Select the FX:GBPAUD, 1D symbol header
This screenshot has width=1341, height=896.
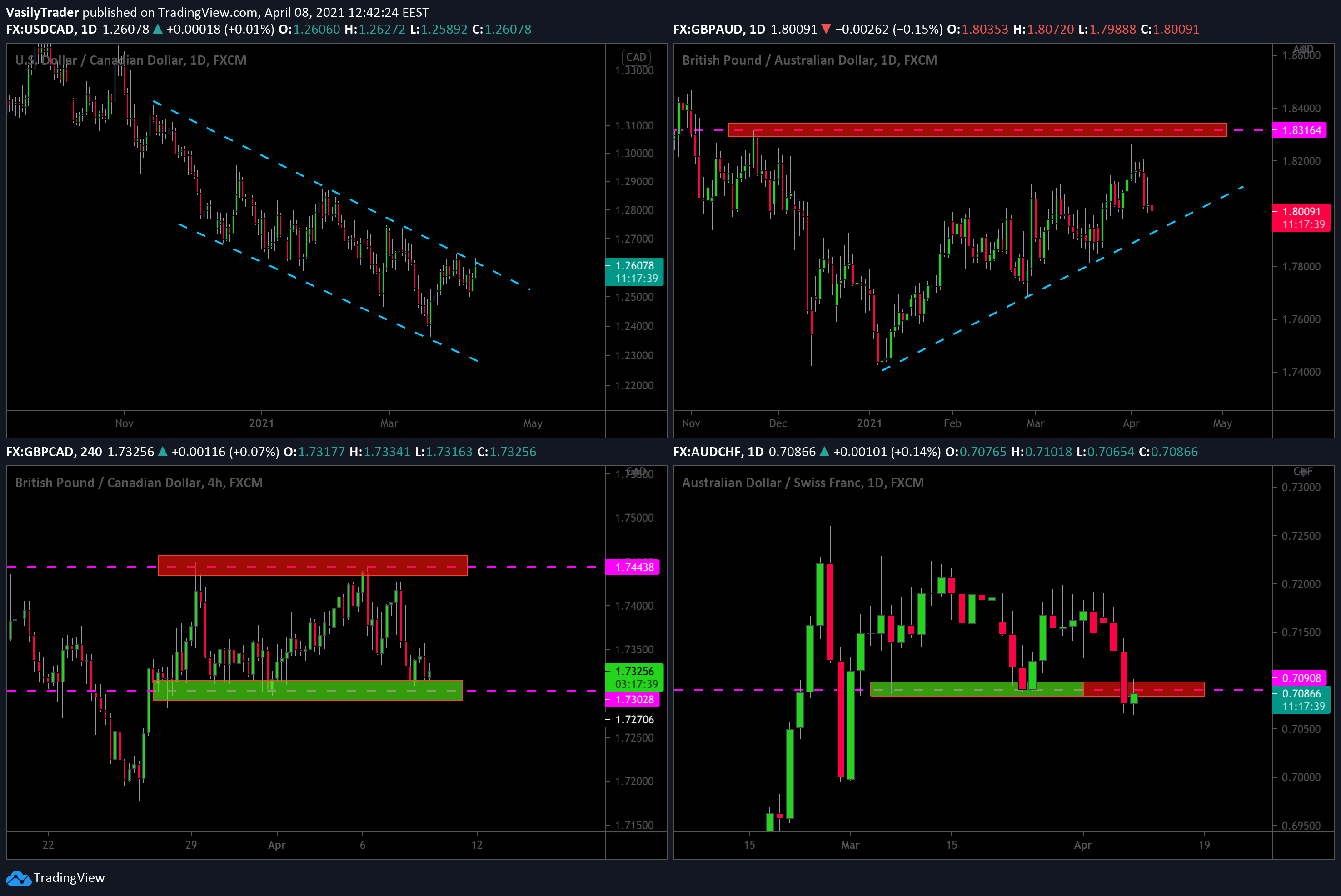pyautogui.click(x=719, y=29)
